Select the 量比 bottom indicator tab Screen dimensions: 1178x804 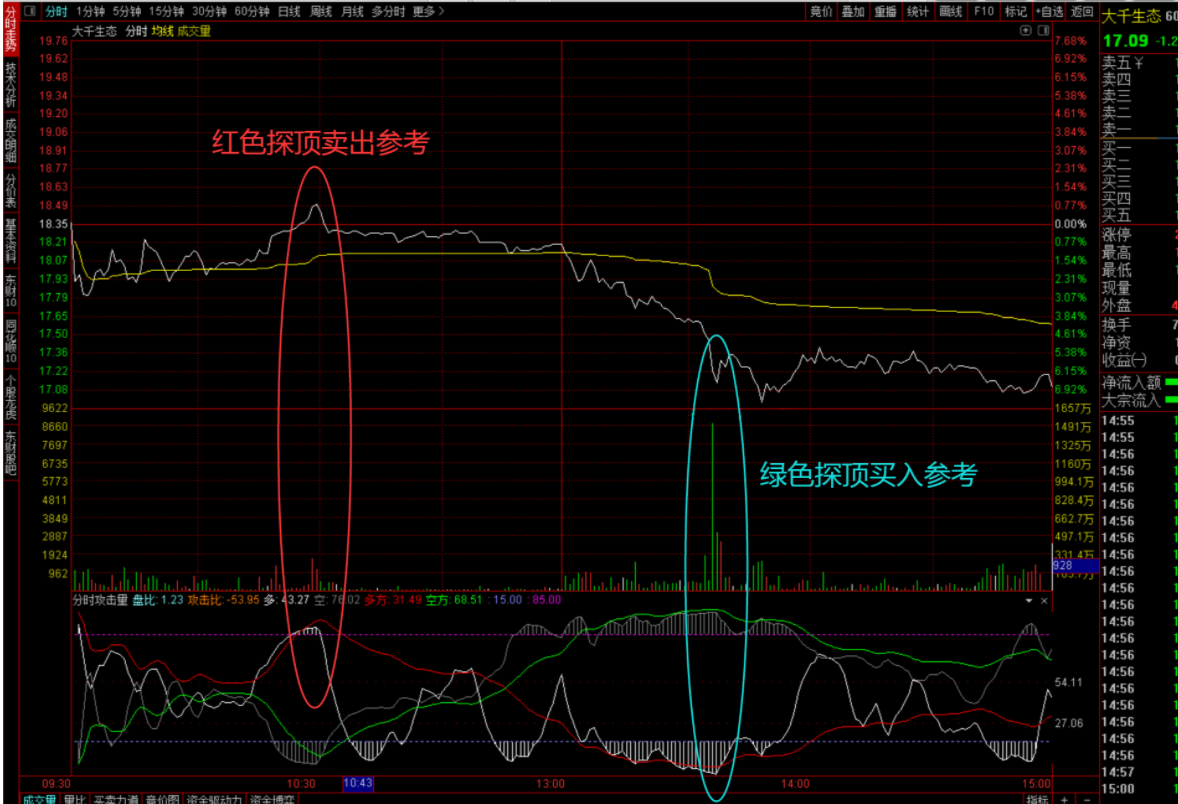pos(74,799)
